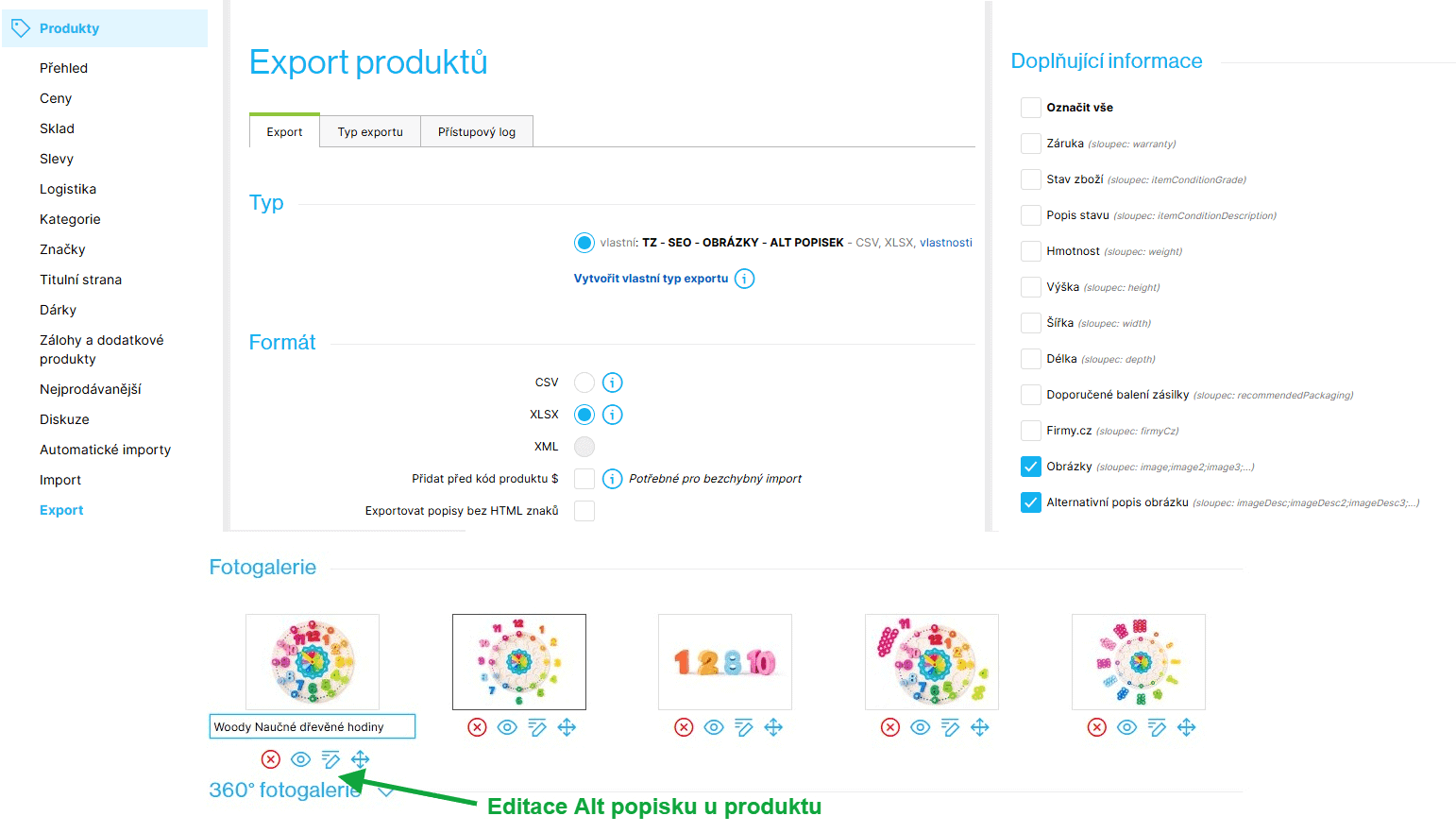Check the Označit vše checkbox
Viewport: 1456px width, 833px height.
1030,107
